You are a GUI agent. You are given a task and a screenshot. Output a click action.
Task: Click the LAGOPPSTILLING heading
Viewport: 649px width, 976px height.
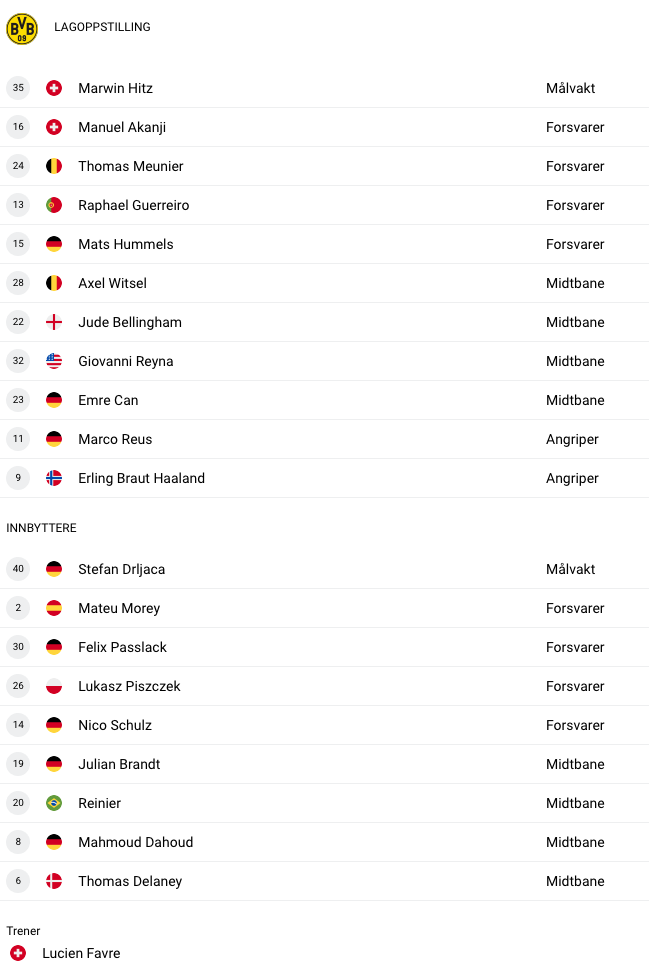[x=102, y=27]
